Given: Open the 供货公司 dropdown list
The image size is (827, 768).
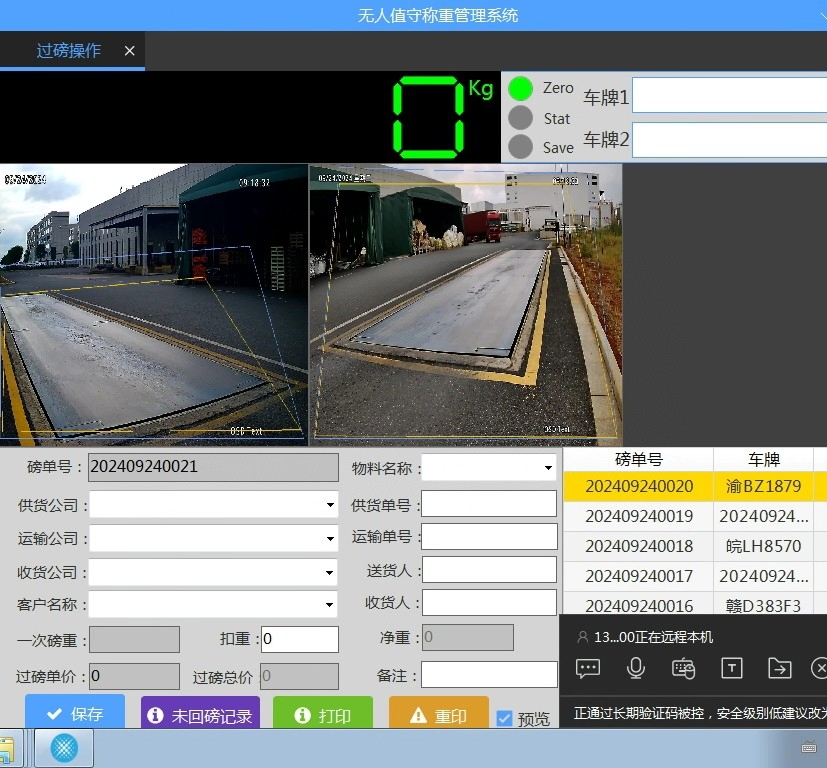Looking at the screenshot, I should [x=330, y=505].
